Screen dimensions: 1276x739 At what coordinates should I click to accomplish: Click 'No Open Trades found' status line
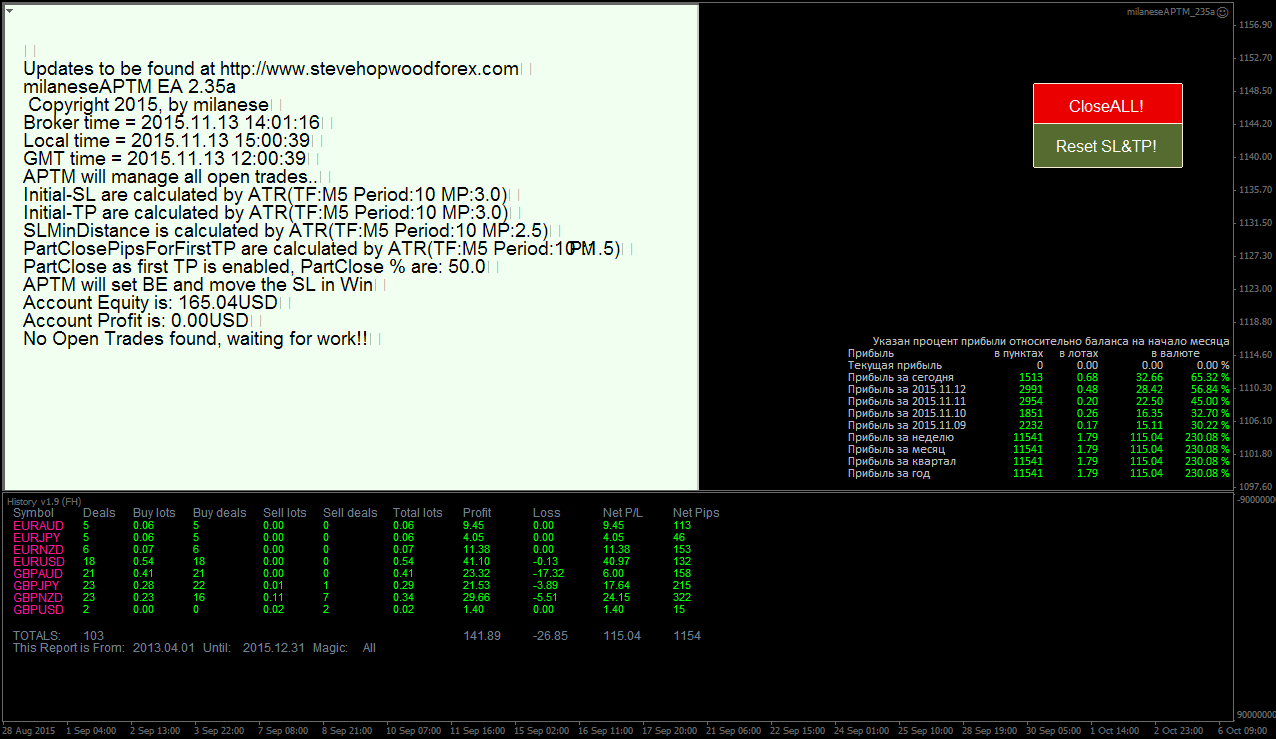[195, 339]
